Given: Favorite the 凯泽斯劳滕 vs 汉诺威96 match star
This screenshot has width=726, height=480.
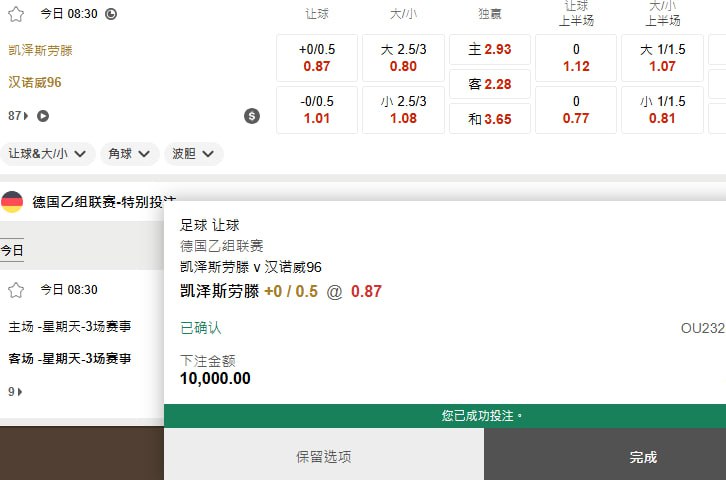Looking at the screenshot, I should point(15,14).
